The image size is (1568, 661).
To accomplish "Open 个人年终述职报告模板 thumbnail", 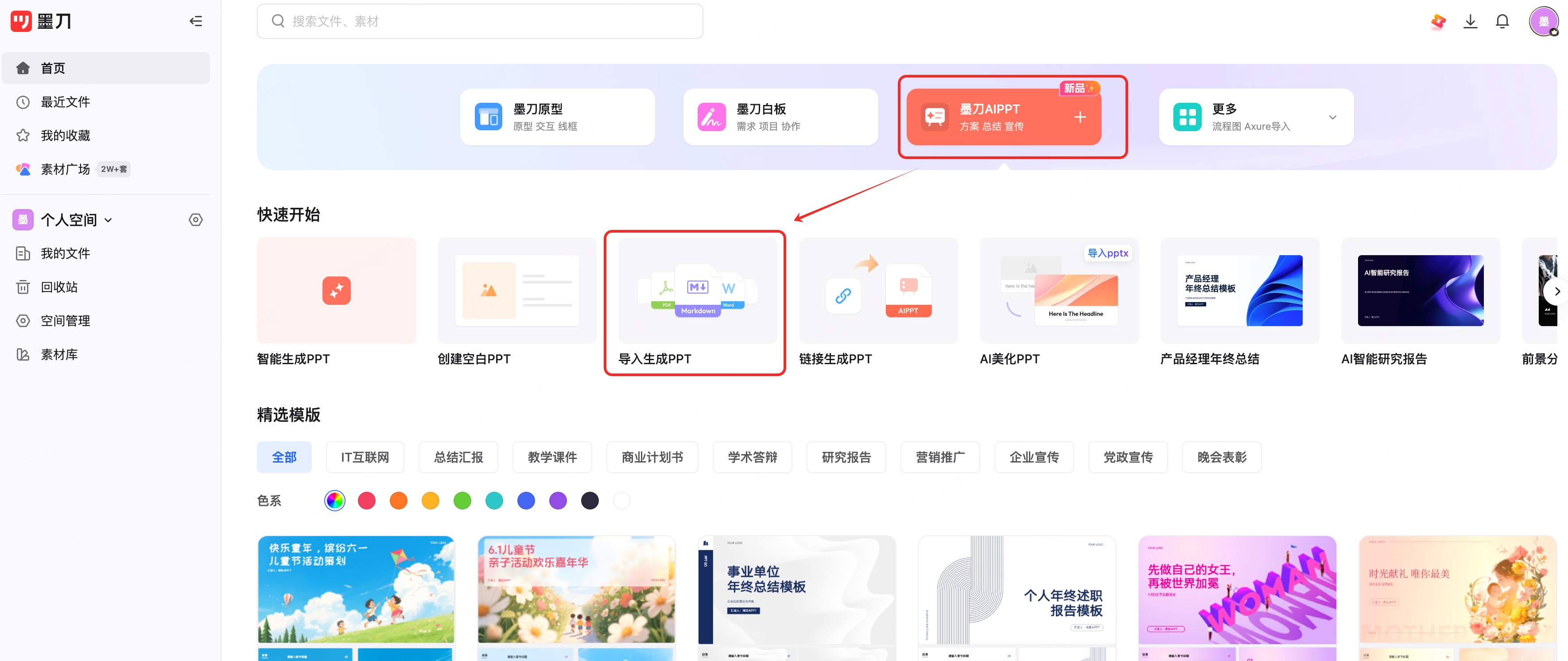I will tap(1017, 589).
